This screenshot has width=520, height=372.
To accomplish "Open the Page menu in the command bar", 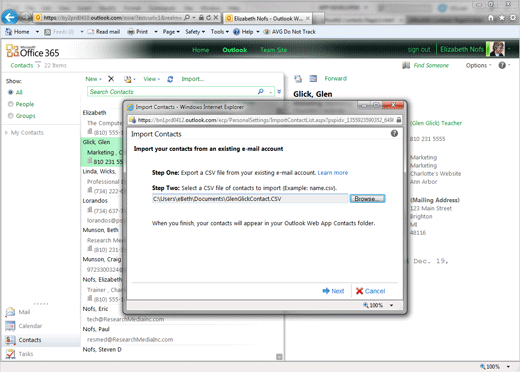I will (171, 32).
